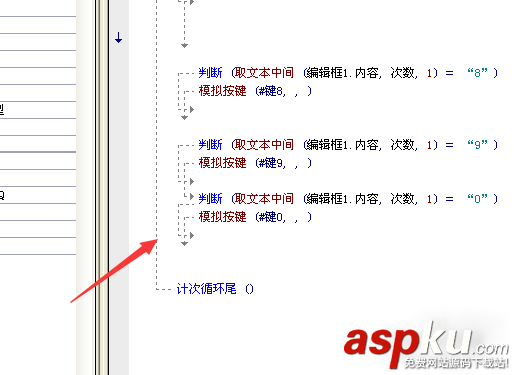Click 编辑框1.内容 in the "9" comparison line

pos(343,145)
